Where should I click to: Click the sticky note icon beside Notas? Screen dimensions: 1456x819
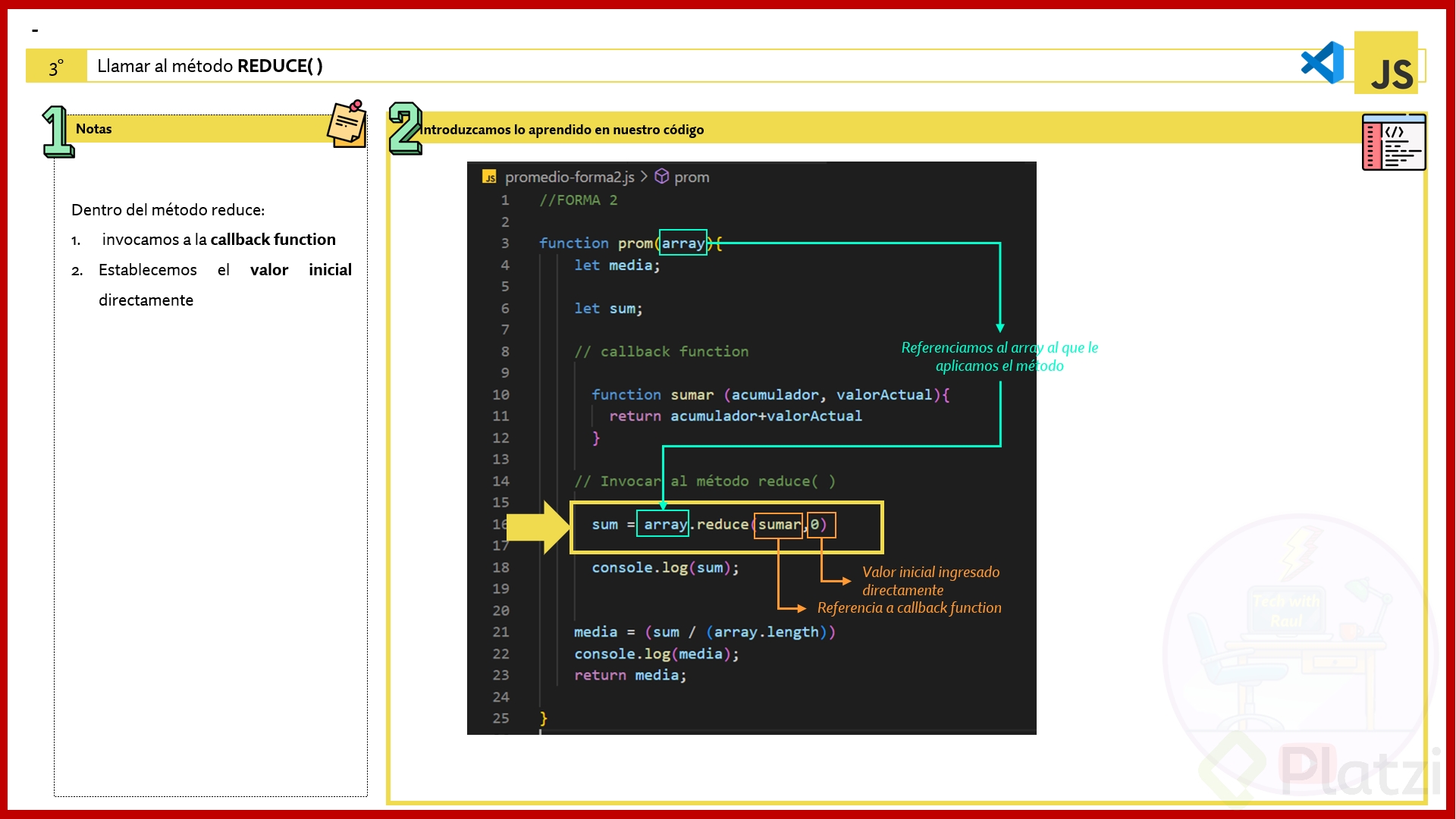point(347,124)
